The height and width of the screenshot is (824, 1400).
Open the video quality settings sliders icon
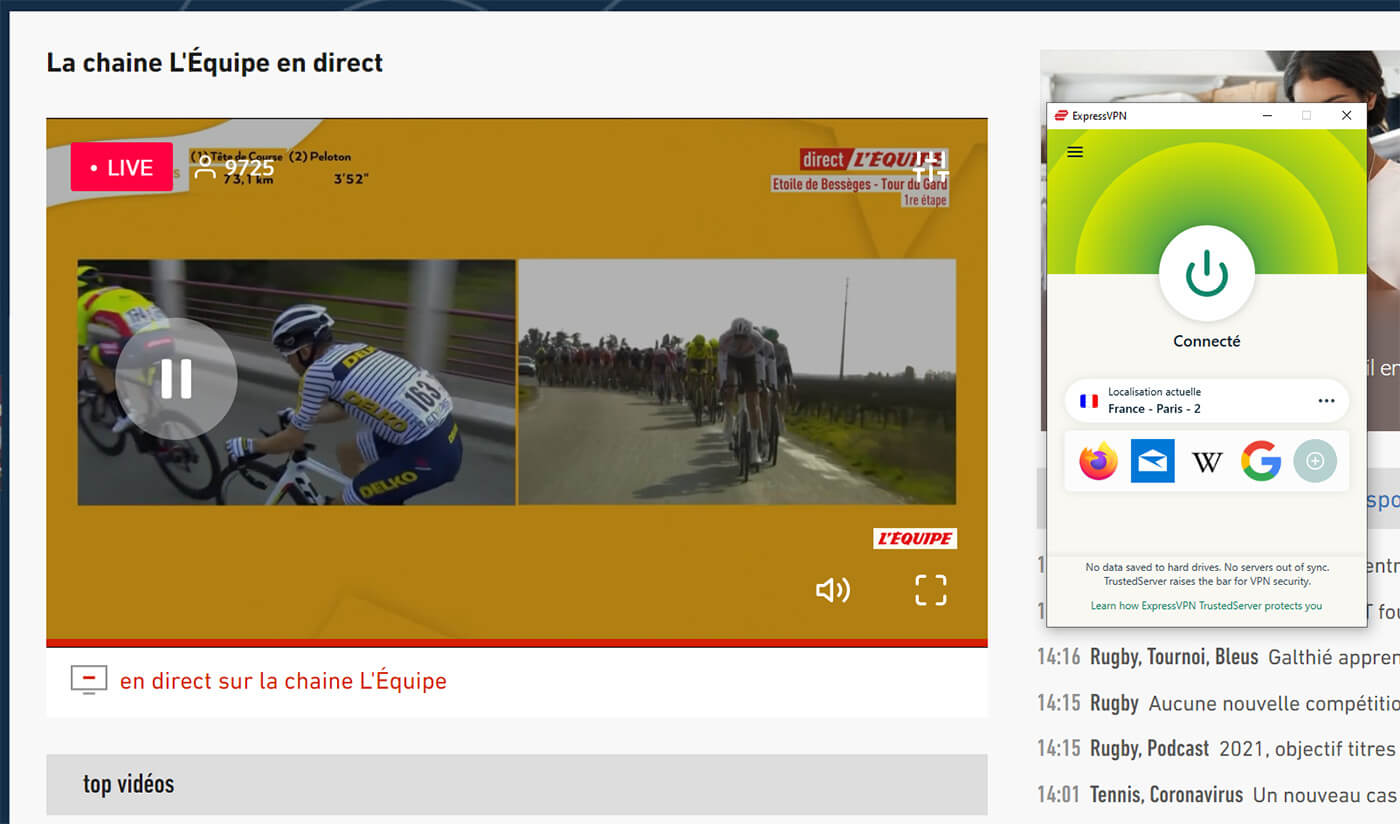930,166
